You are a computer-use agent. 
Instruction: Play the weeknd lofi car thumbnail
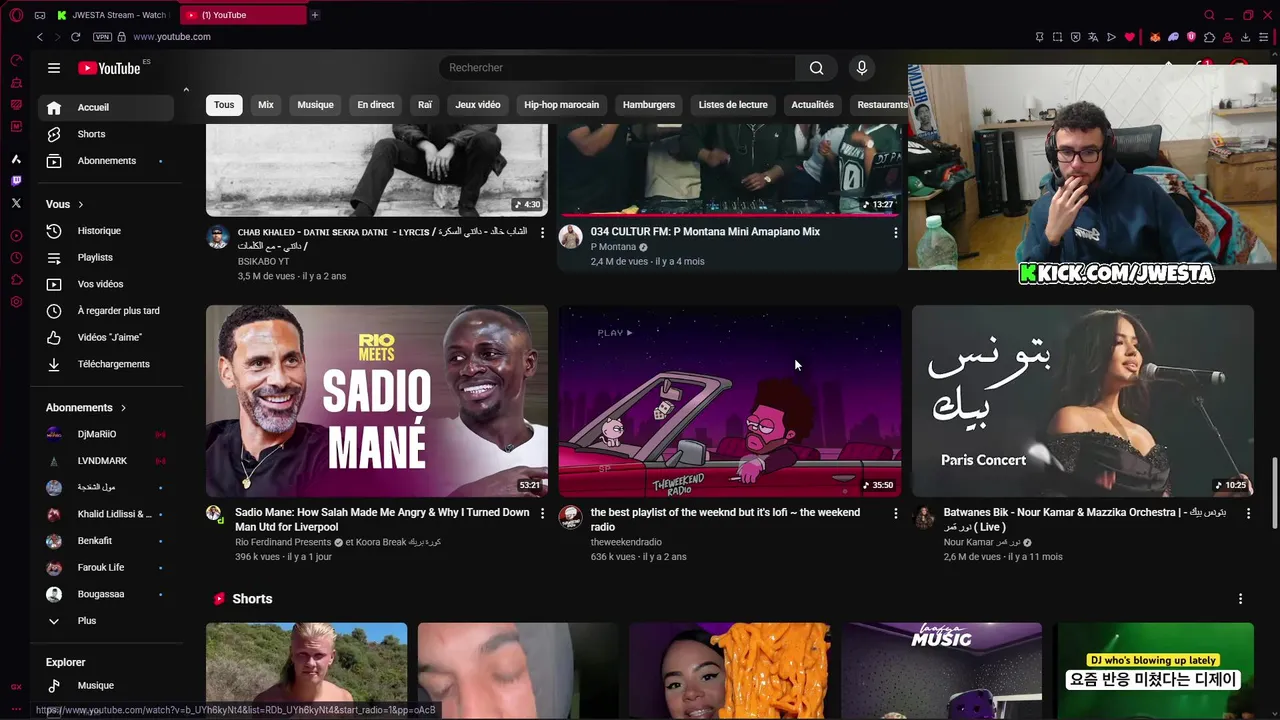coord(730,401)
